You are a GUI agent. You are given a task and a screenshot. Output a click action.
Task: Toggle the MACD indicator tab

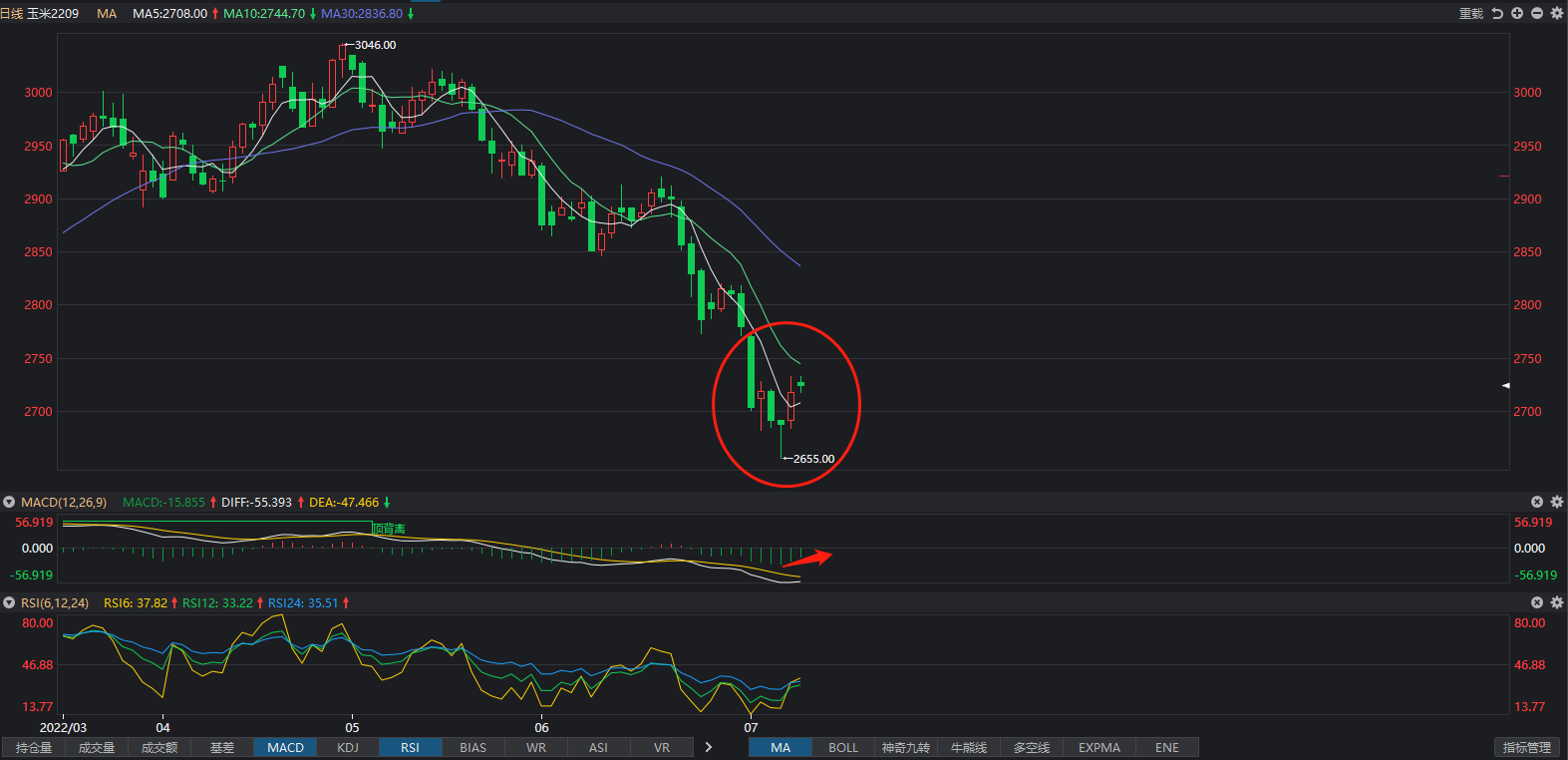tap(285, 747)
